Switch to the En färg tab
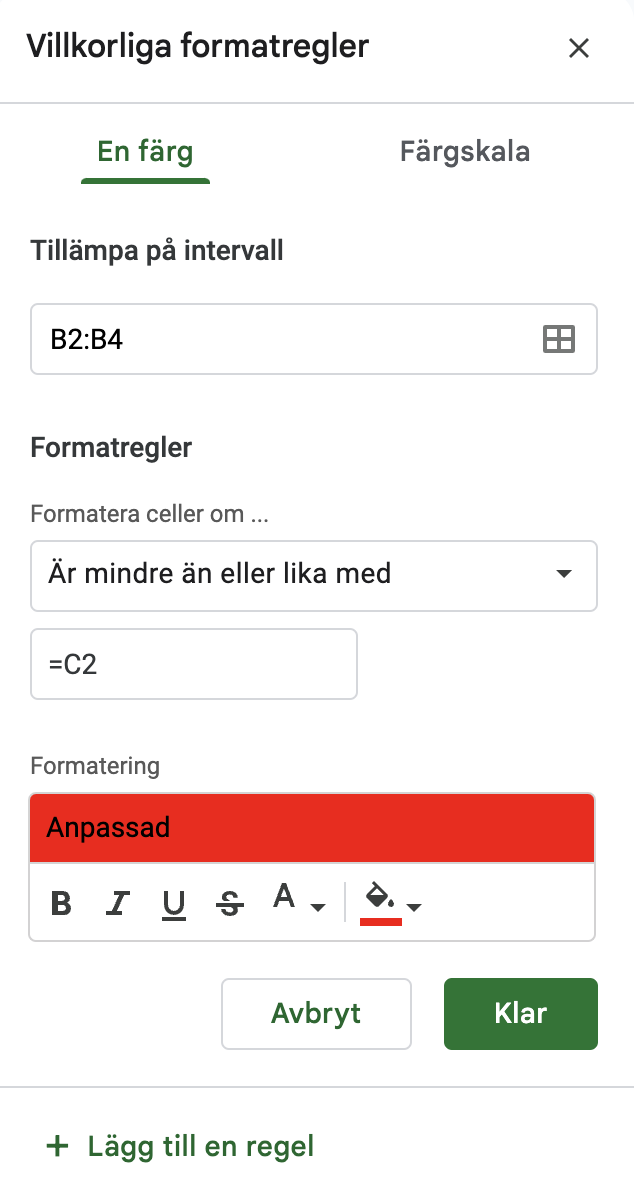The width and height of the screenshot is (634, 1198). click(x=145, y=152)
